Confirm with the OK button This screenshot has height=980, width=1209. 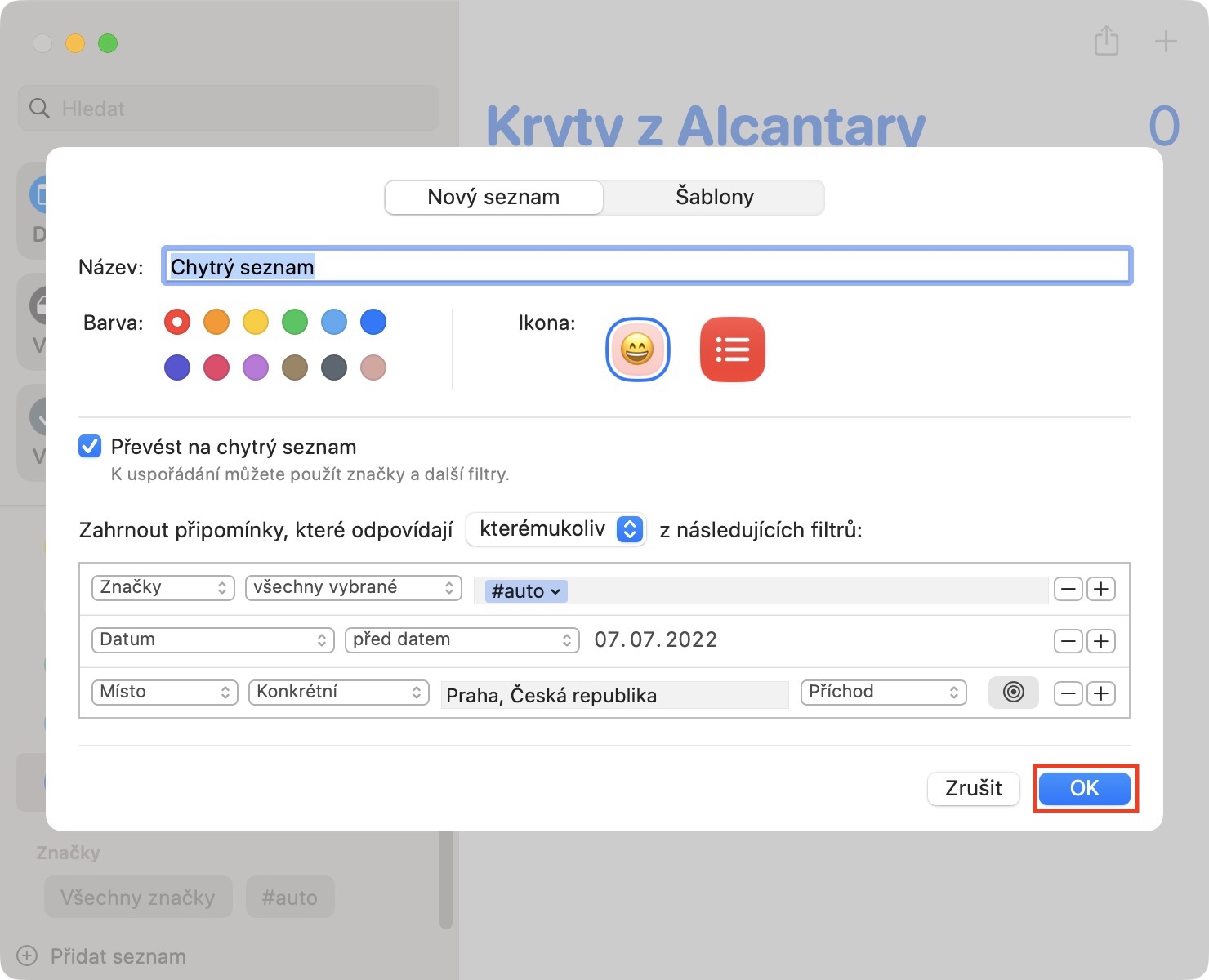pos(1085,788)
